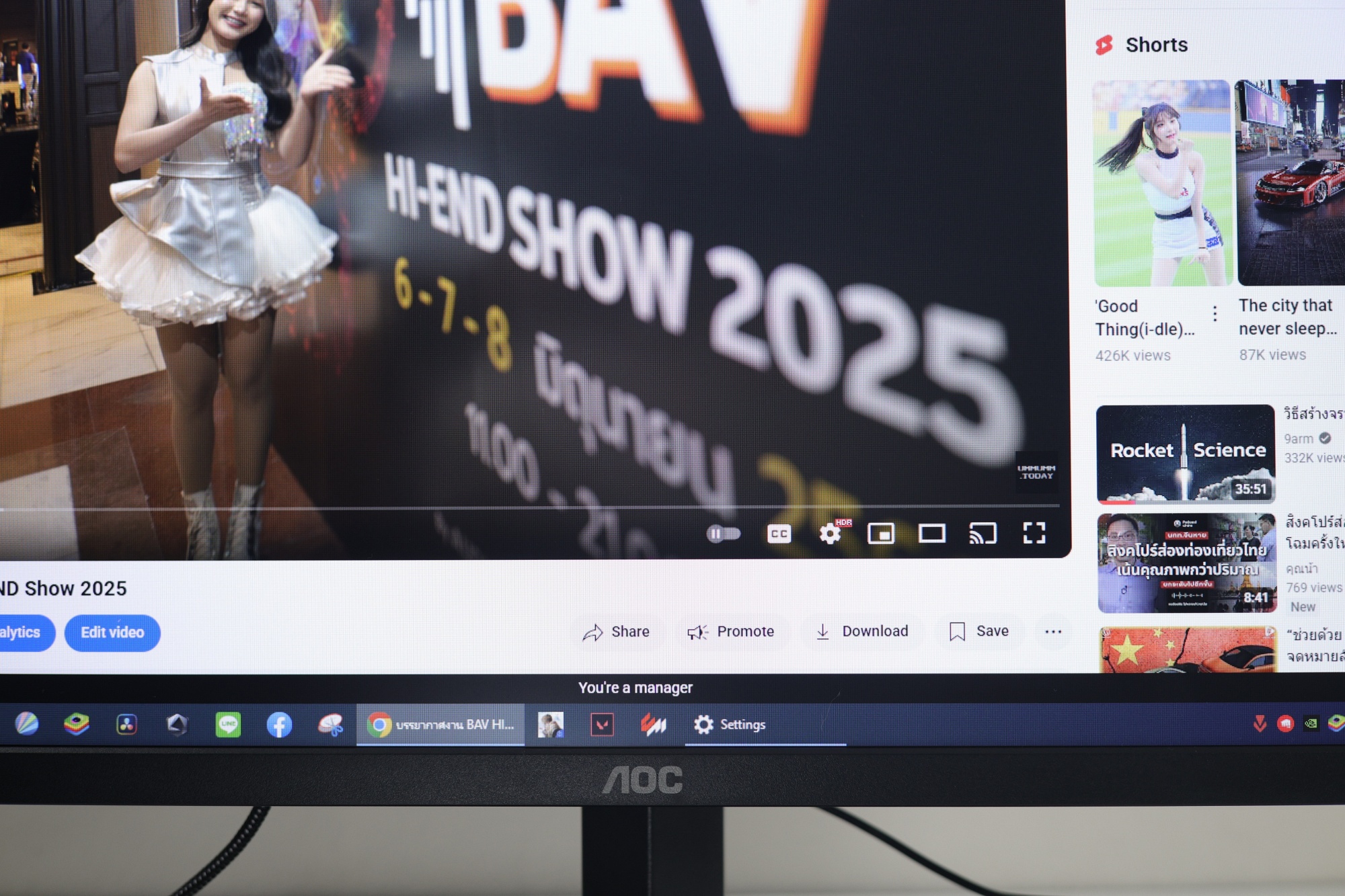This screenshot has height=896, width=1345.
Task: Save the video to a playlist
Action: click(x=978, y=631)
